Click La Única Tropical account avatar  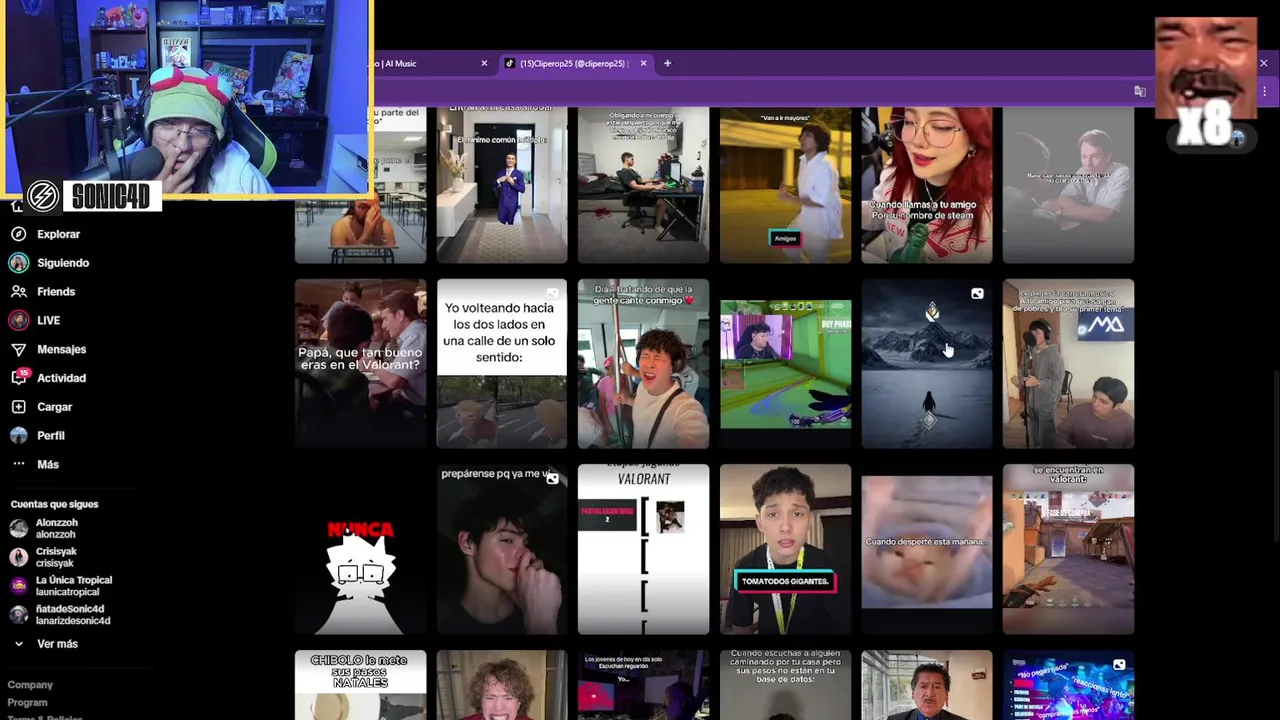[18, 586]
